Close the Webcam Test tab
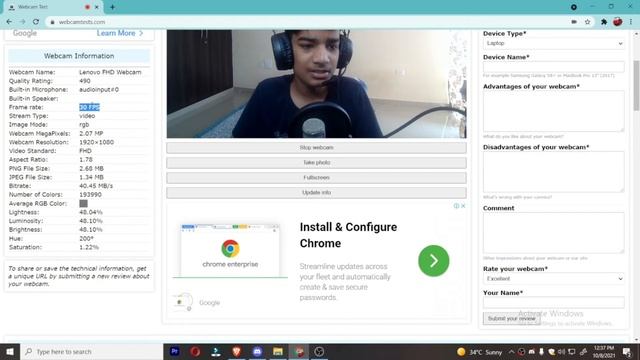 coord(97,7)
